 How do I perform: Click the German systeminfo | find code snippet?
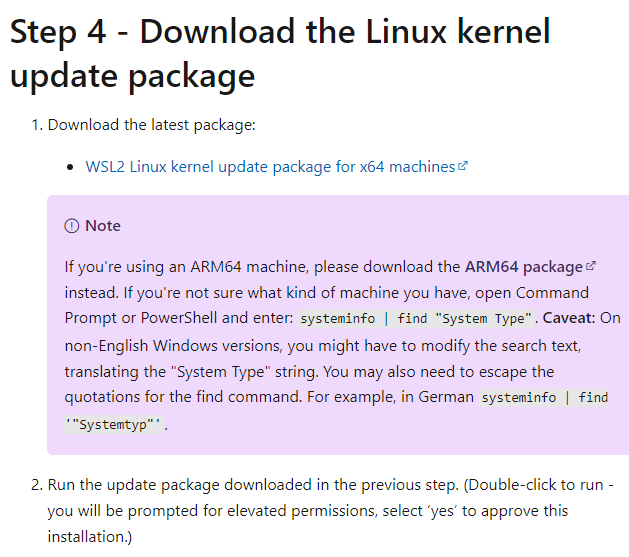pyautogui.click(x=544, y=398)
